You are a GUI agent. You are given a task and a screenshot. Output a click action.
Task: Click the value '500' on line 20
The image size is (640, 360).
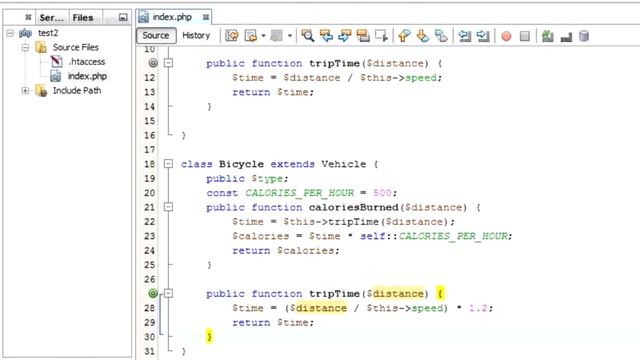(x=382, y=193)
